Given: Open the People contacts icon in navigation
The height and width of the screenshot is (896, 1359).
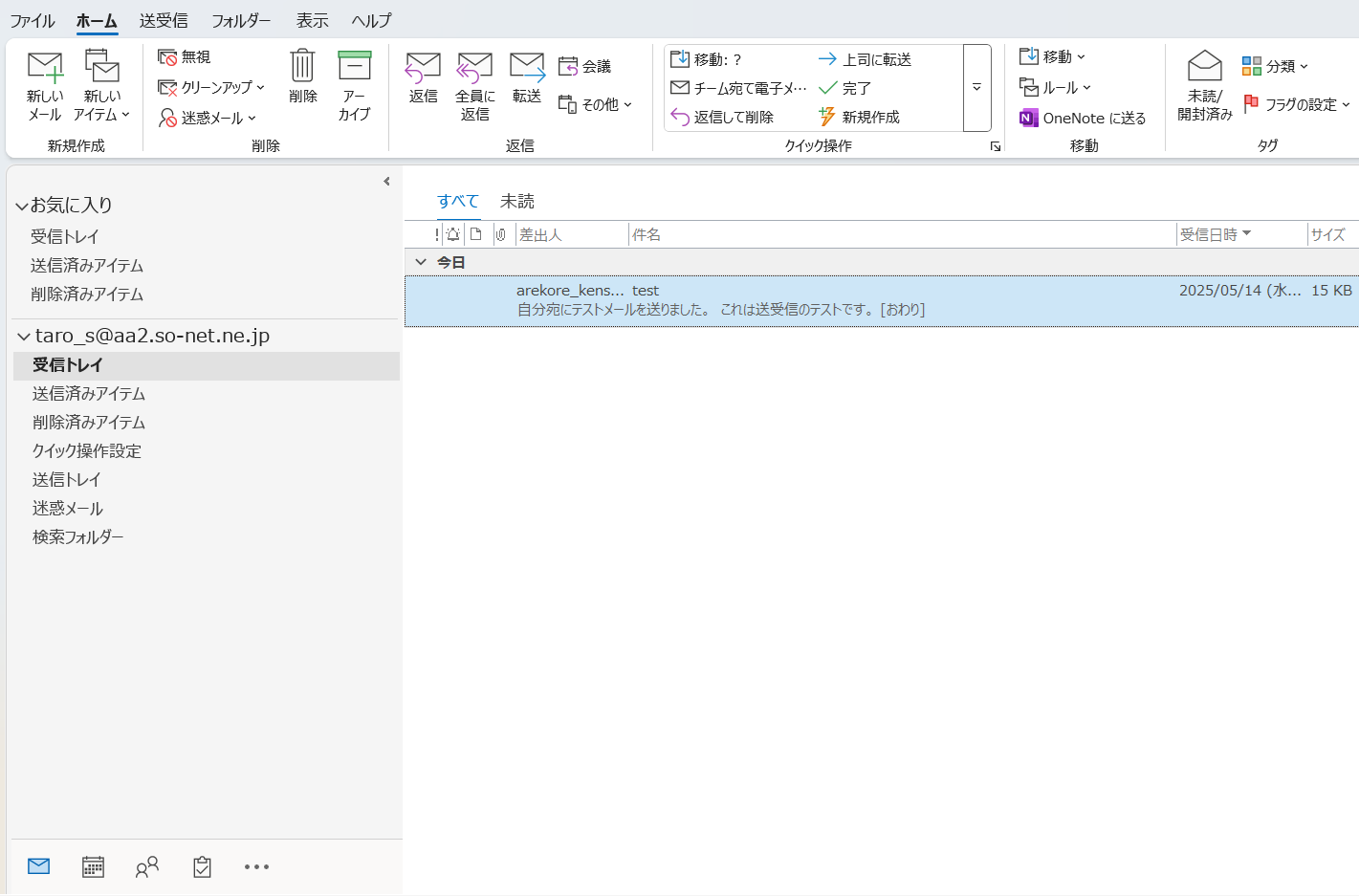Looking at the screenshot, I should pyautogui.click(x=147, y=867).
